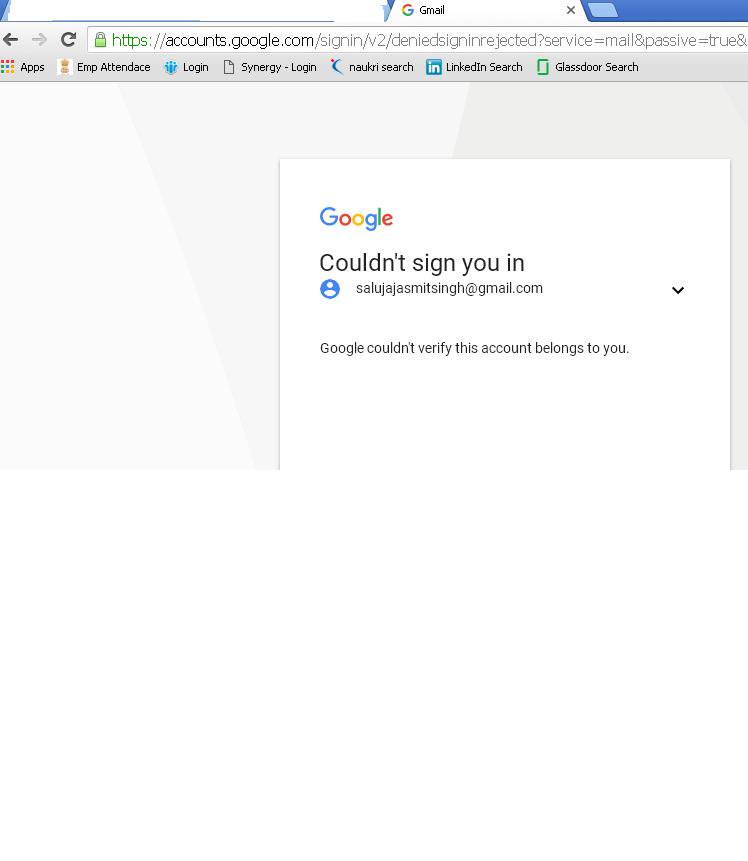
Task: Open a new tab with the tab button
Action: click(603, 10)
